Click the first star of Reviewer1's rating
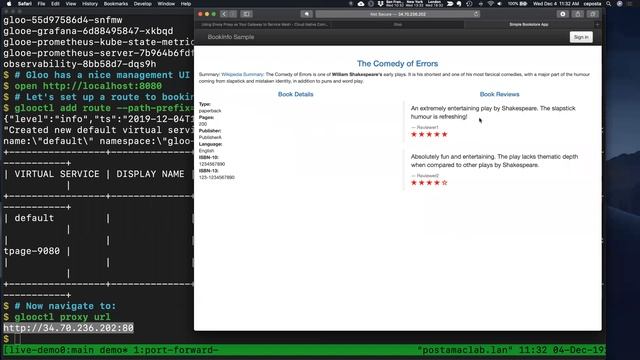 (x=414, y=134)
